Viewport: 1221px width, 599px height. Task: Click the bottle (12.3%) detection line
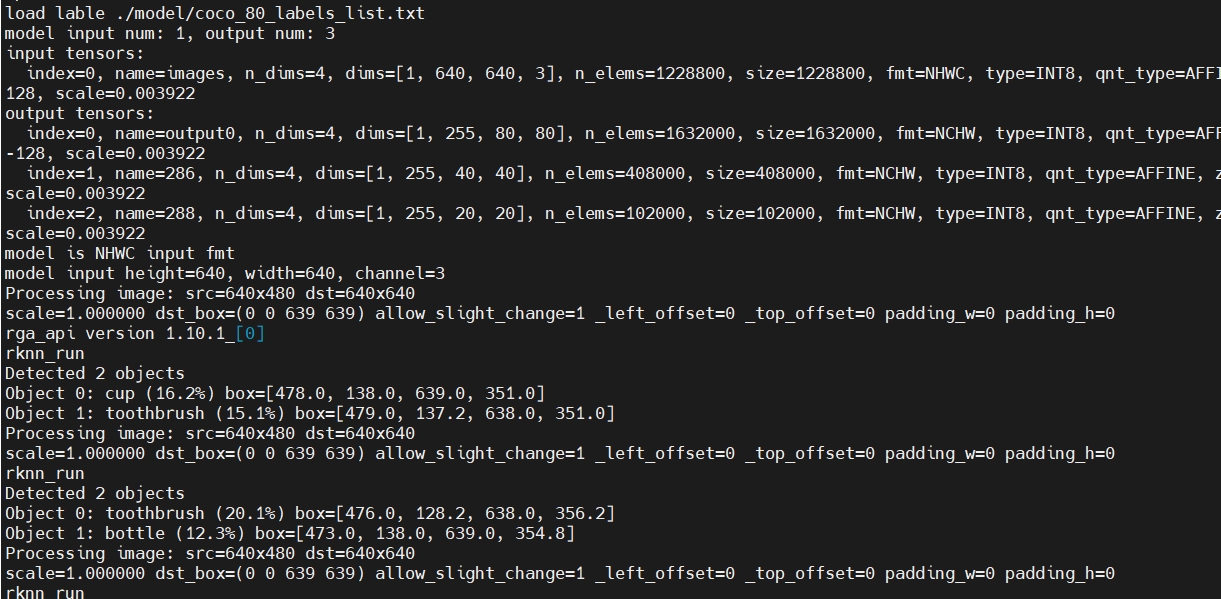tap(290, 533)
